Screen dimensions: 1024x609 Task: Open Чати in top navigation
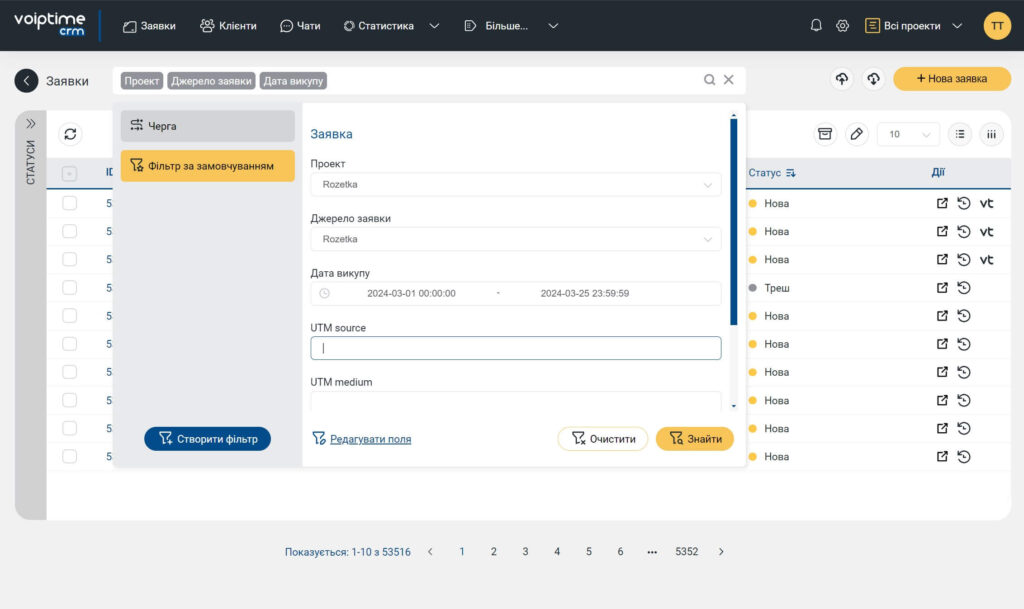coord(300,26)
